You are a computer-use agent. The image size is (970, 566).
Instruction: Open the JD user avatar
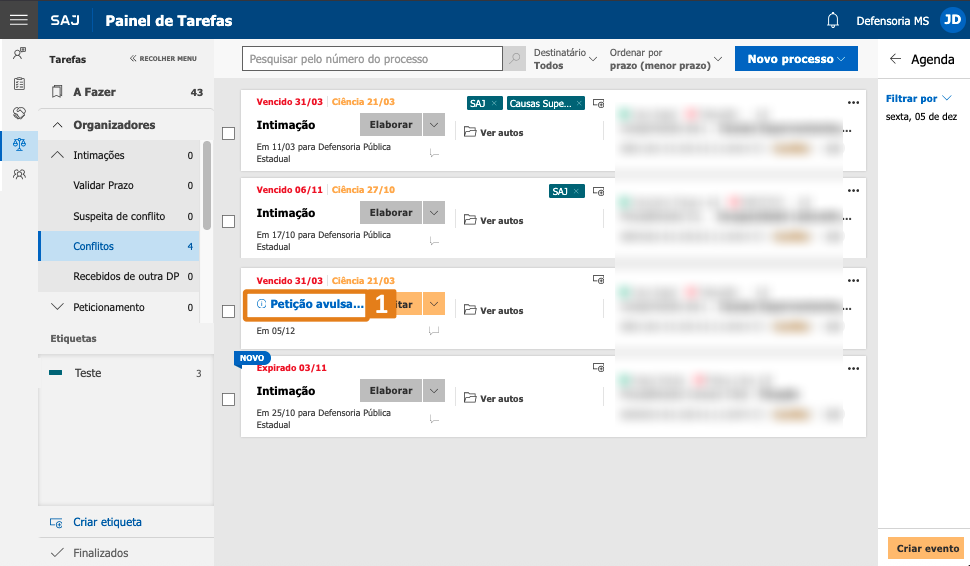point(951,20)
